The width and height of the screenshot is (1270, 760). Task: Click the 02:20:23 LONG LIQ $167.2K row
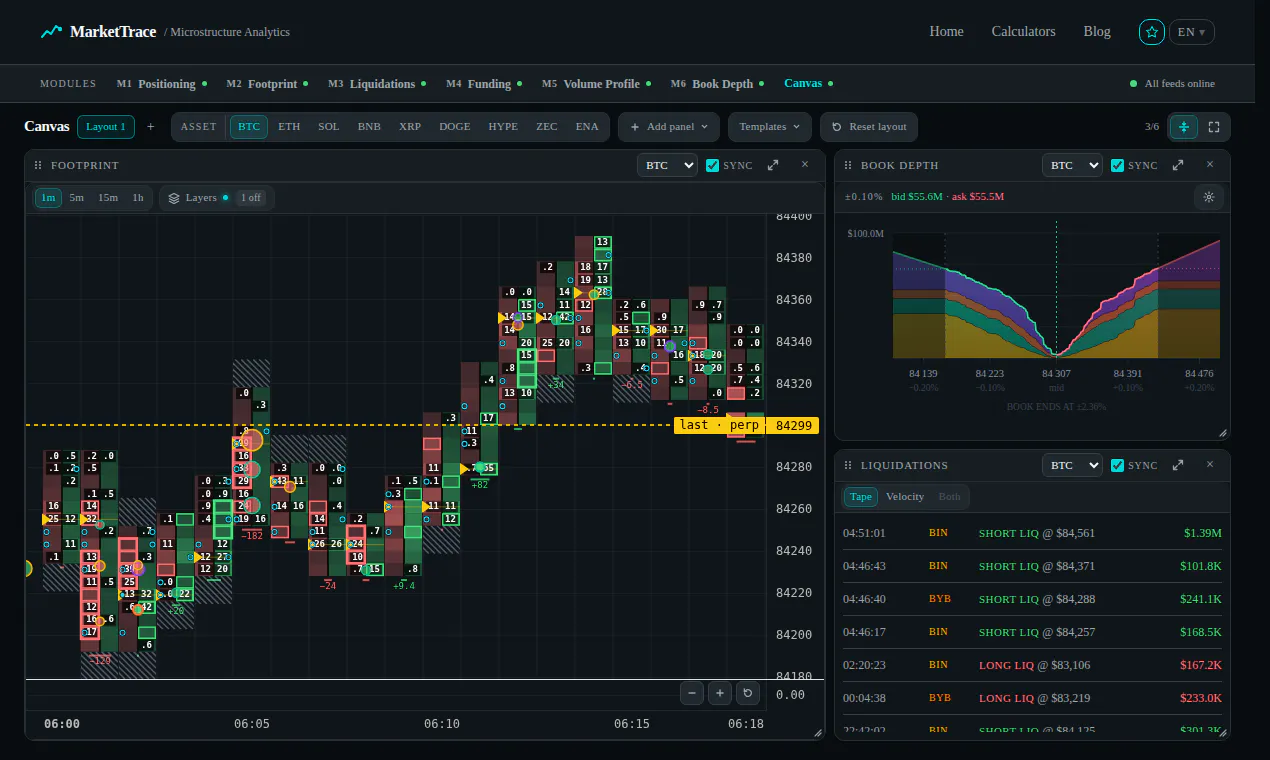tap(1032, 665)
